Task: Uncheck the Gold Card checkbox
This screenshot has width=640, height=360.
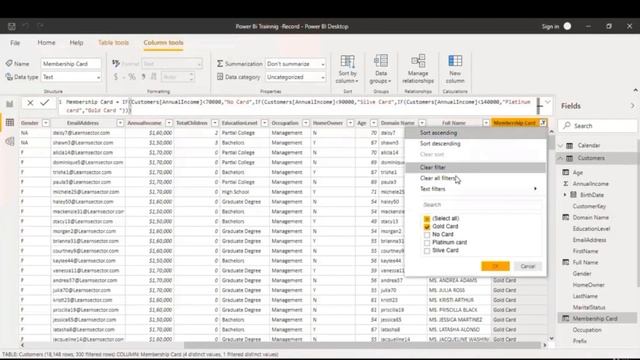Action: pyautogui.click(x=427, y=227)
